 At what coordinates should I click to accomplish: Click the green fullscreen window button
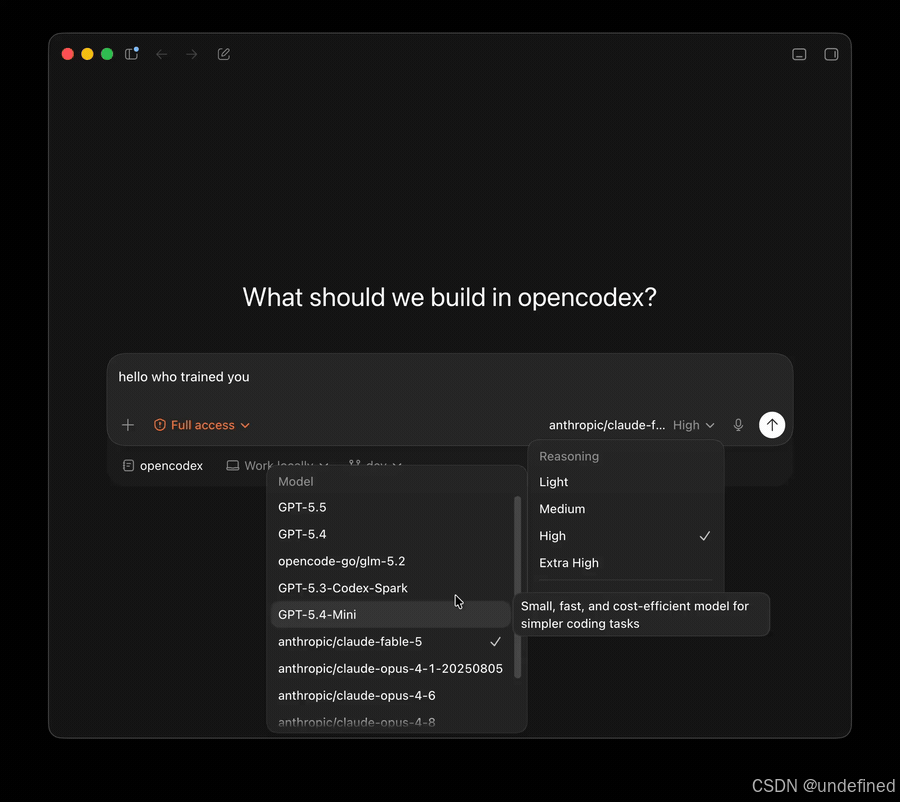pyautogui.click(x=107, y=54)
